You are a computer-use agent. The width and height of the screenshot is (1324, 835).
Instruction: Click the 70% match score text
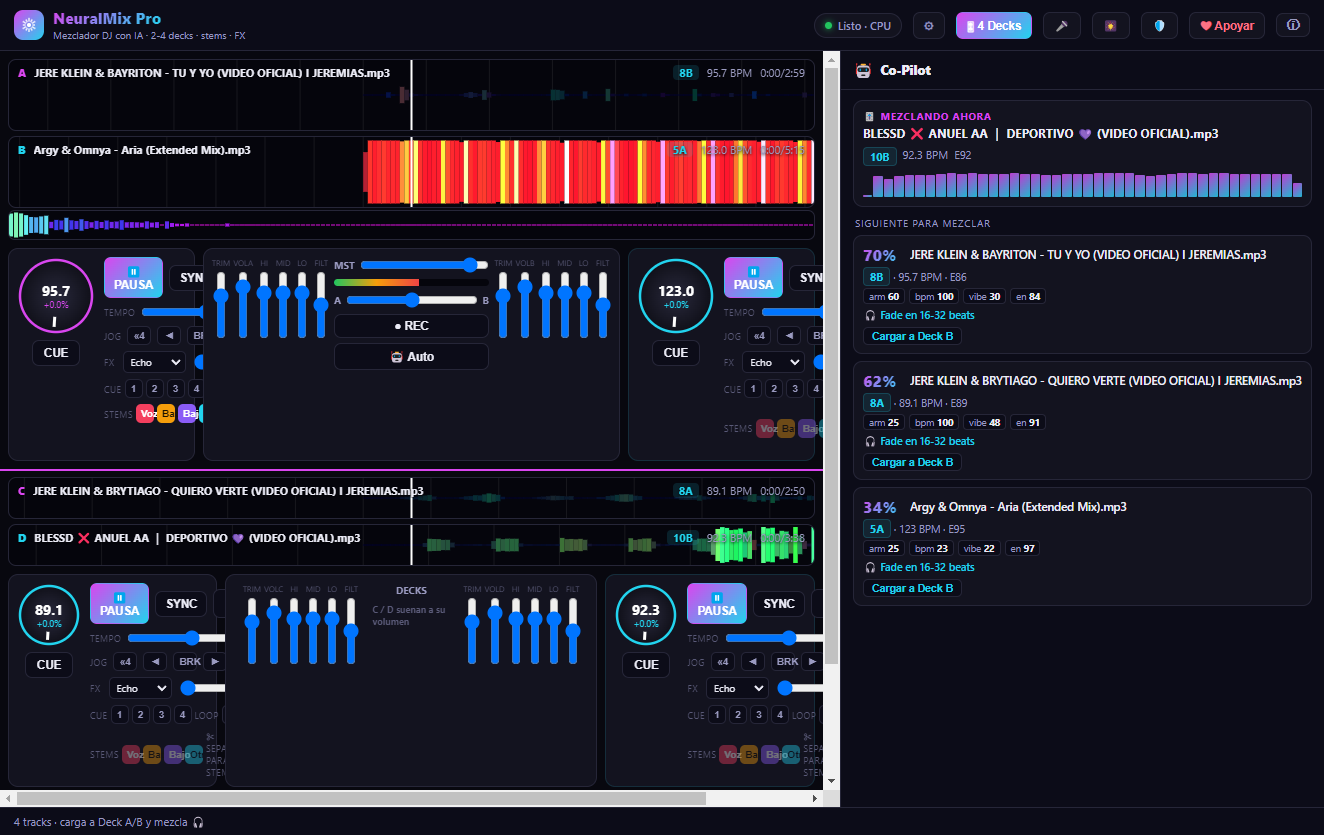click(880, 255)
